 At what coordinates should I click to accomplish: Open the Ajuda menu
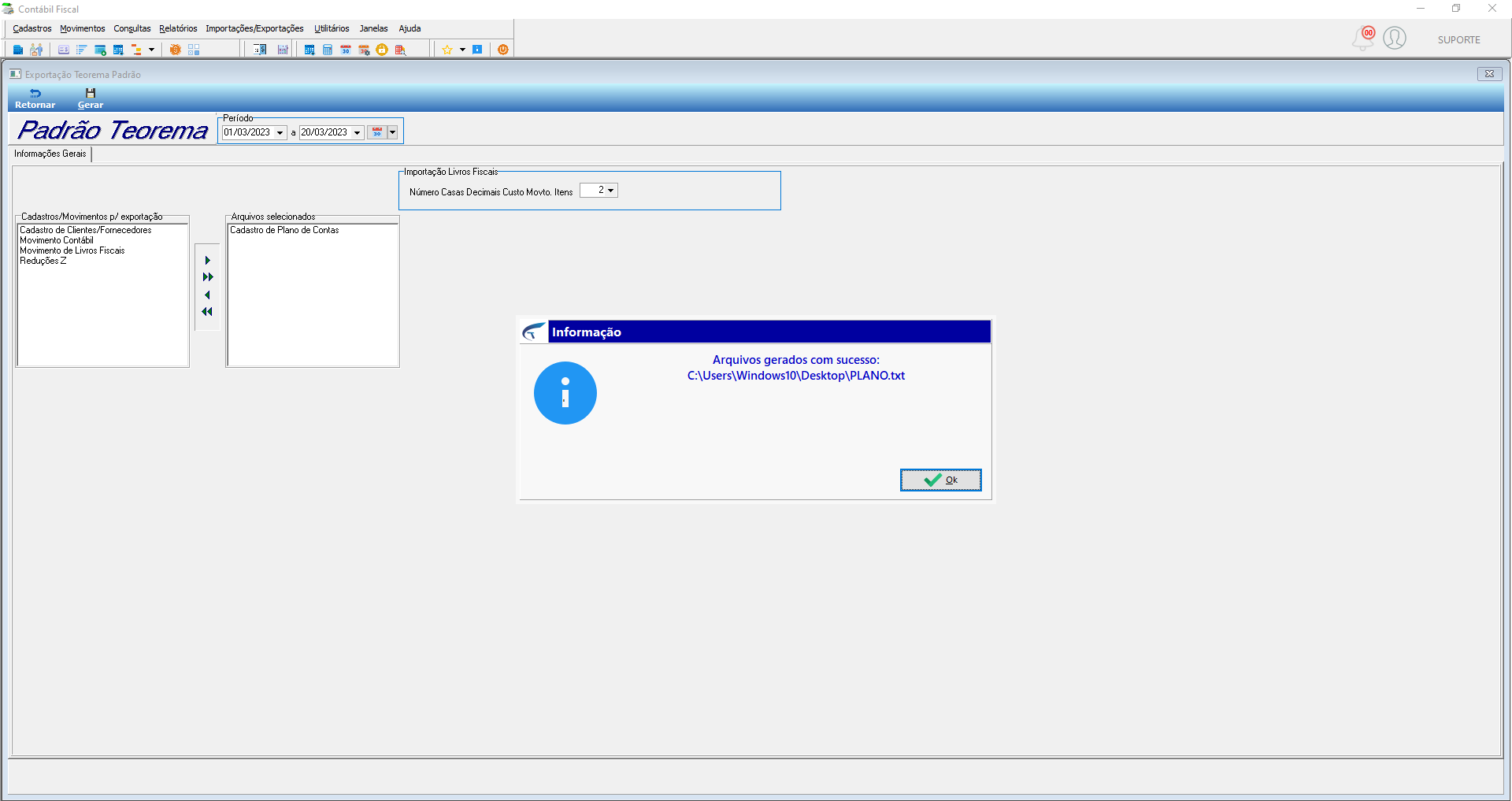[x=409, y=28]
